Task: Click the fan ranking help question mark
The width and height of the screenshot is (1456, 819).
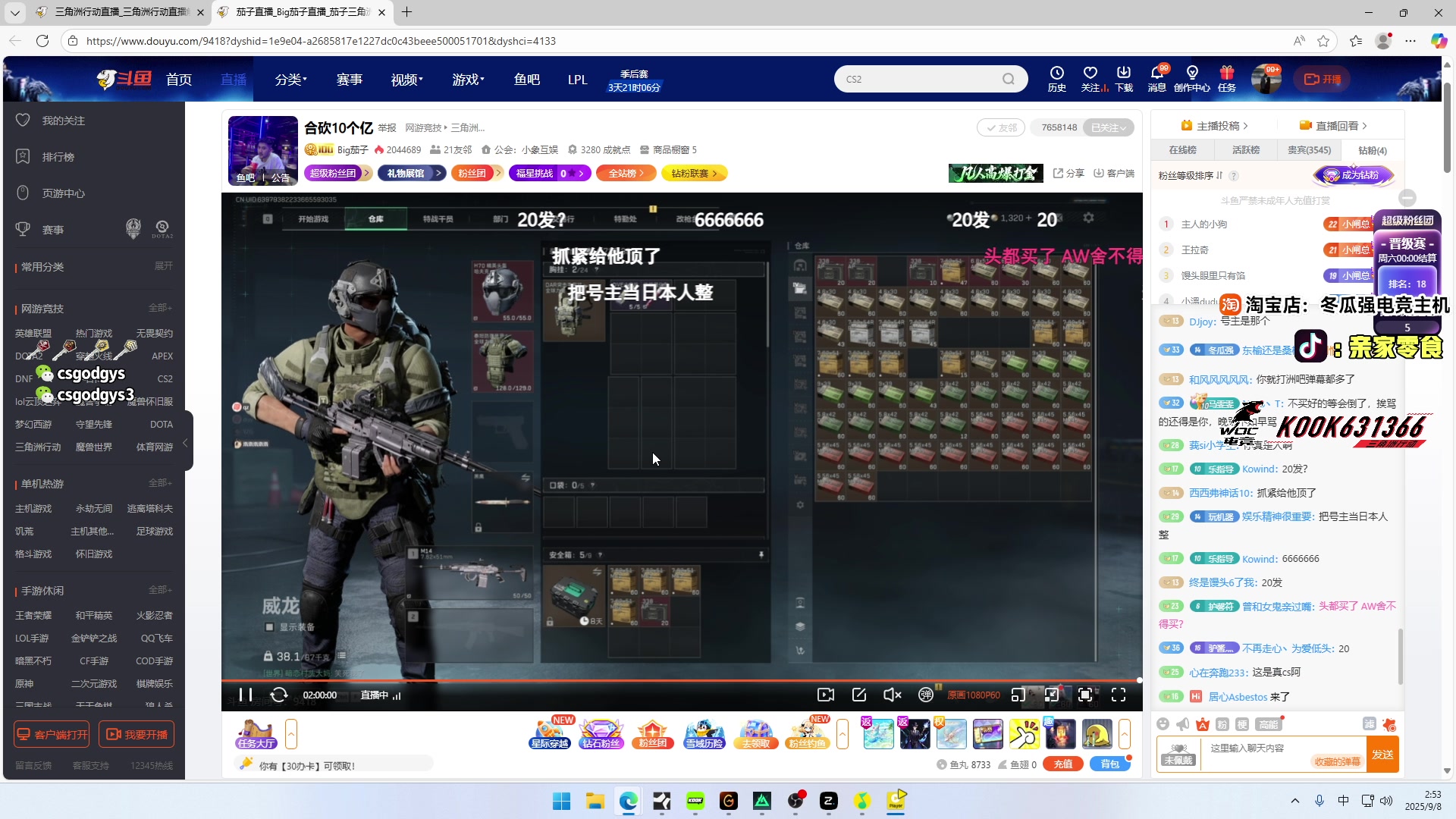Action: (1234, 176)
